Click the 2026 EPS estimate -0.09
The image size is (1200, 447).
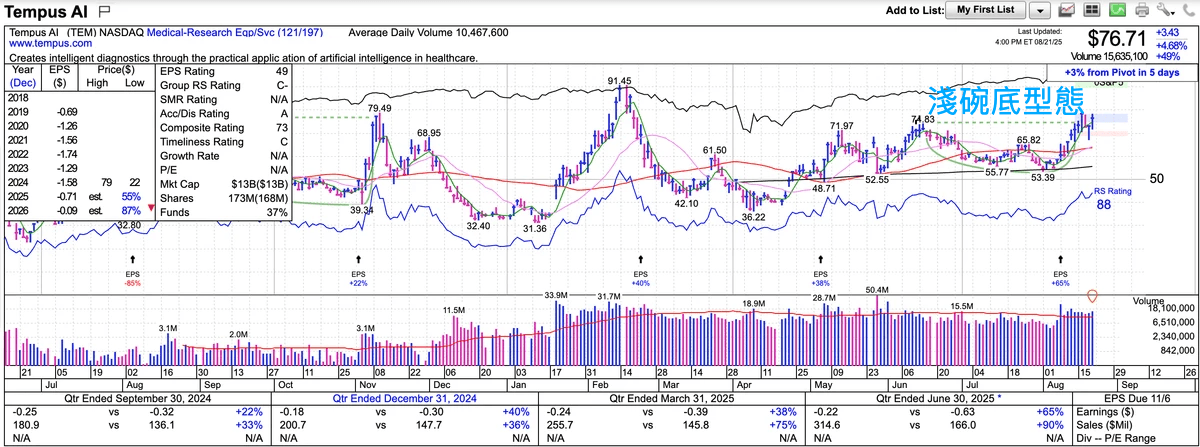click(66, 211)
